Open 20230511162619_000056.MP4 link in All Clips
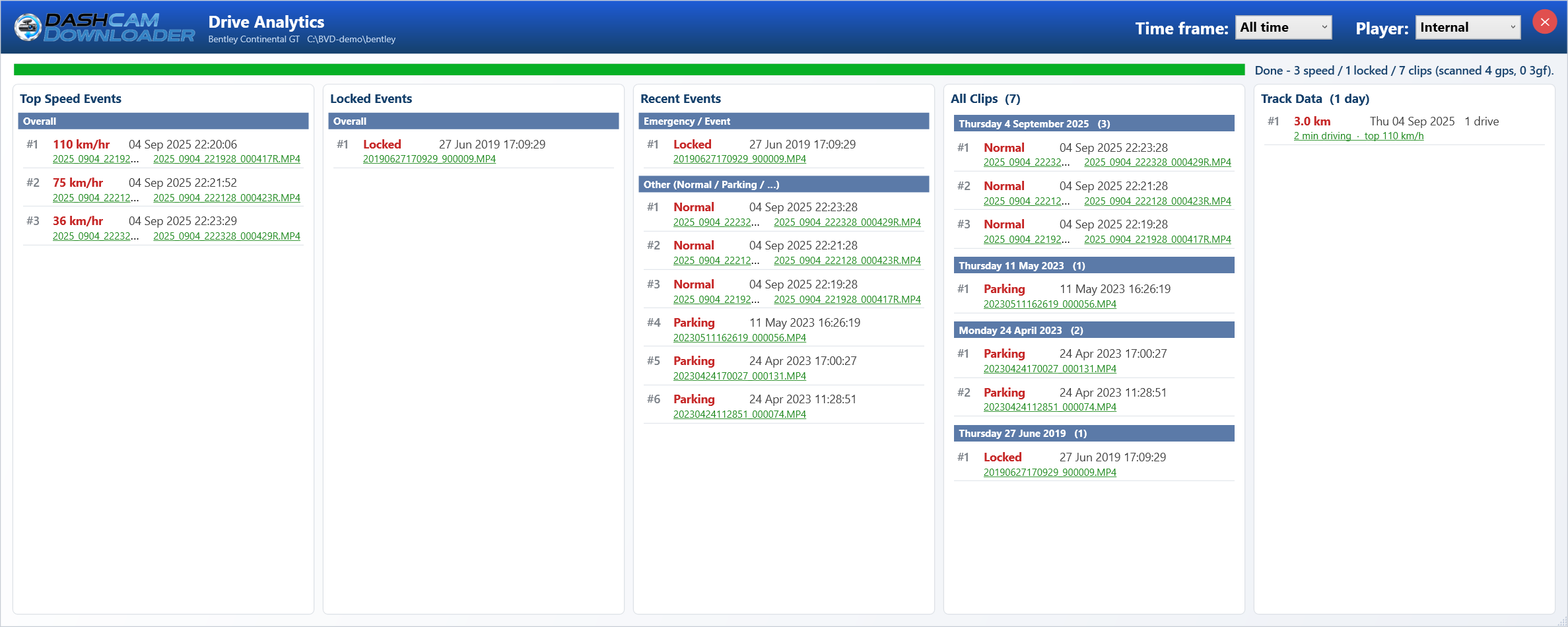The width and height of the screenshot is (1568, 627). (x=1050, y=304)
